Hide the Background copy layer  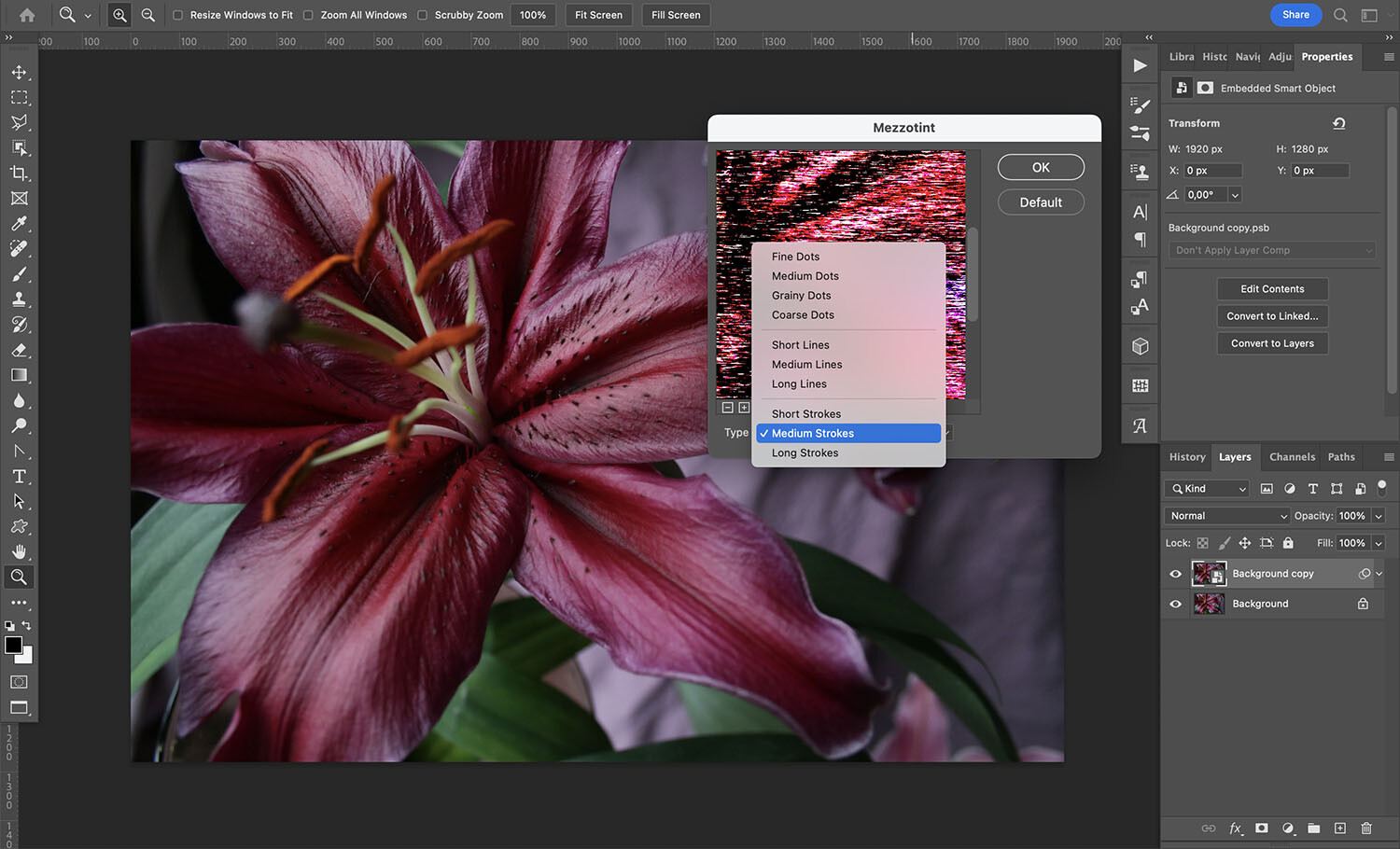tap(1175, 573)
